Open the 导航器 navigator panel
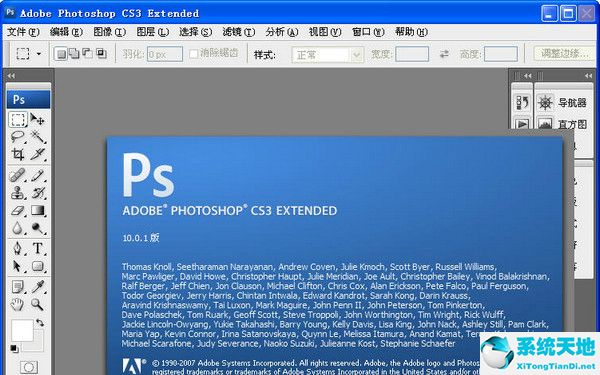 pyautogui.click(x=562, y=103)
